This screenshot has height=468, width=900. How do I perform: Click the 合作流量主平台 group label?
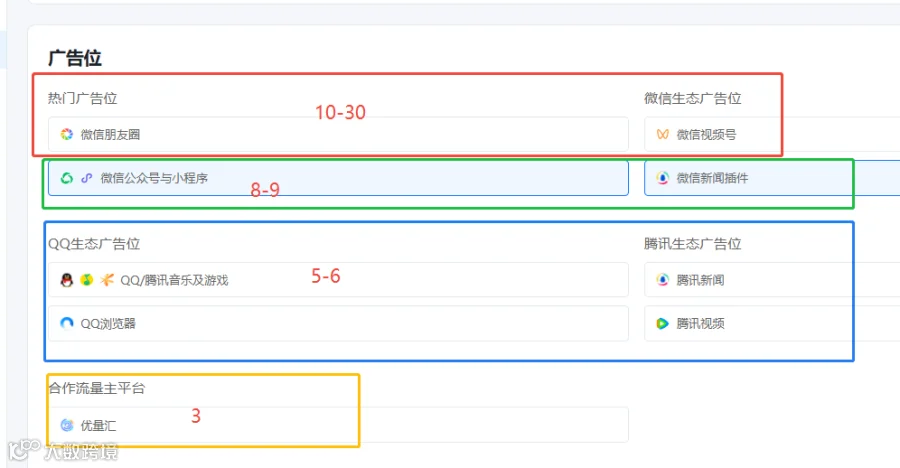tap(97, 388)
